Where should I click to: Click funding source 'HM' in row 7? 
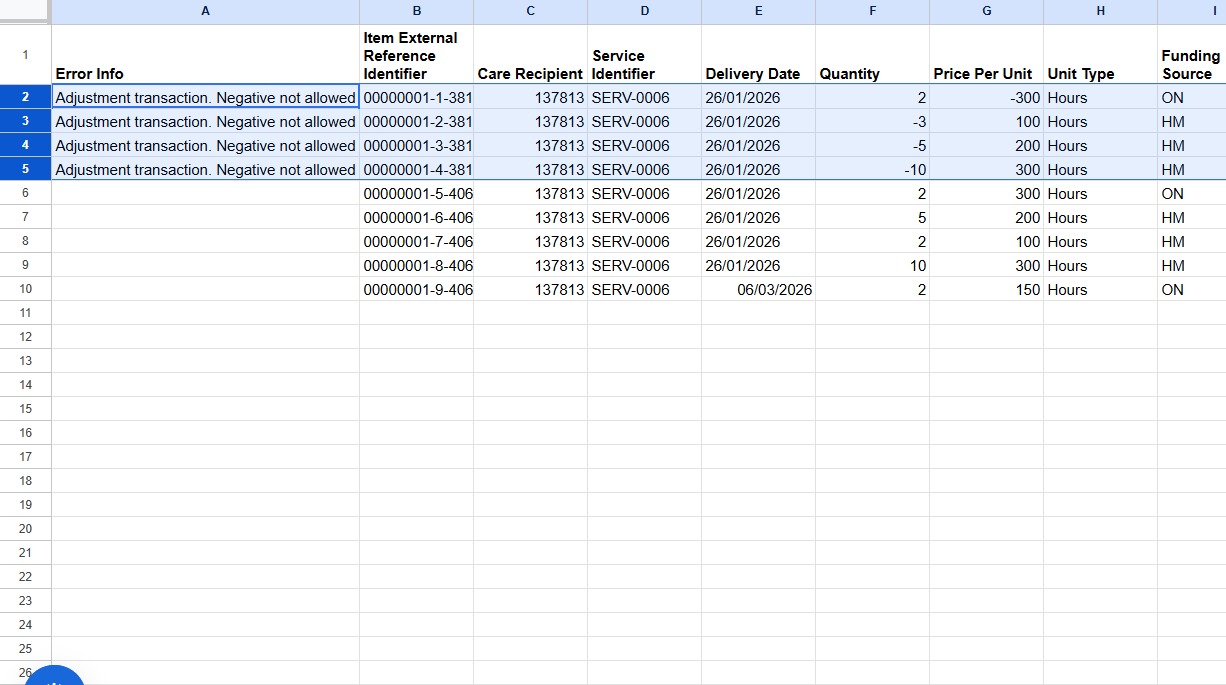(x=1191, y=218)
